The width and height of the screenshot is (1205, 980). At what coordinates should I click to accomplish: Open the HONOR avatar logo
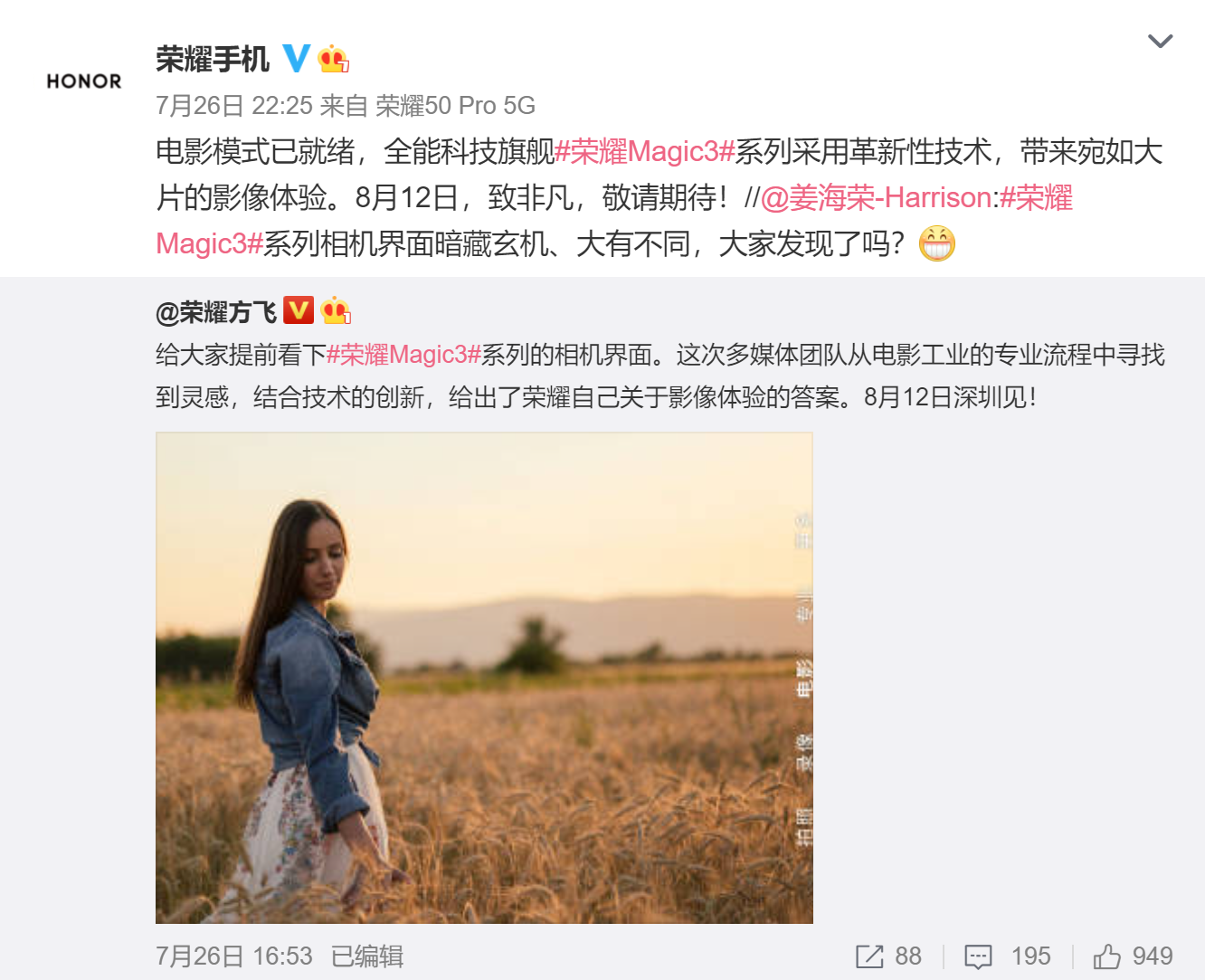coord(84,81)
